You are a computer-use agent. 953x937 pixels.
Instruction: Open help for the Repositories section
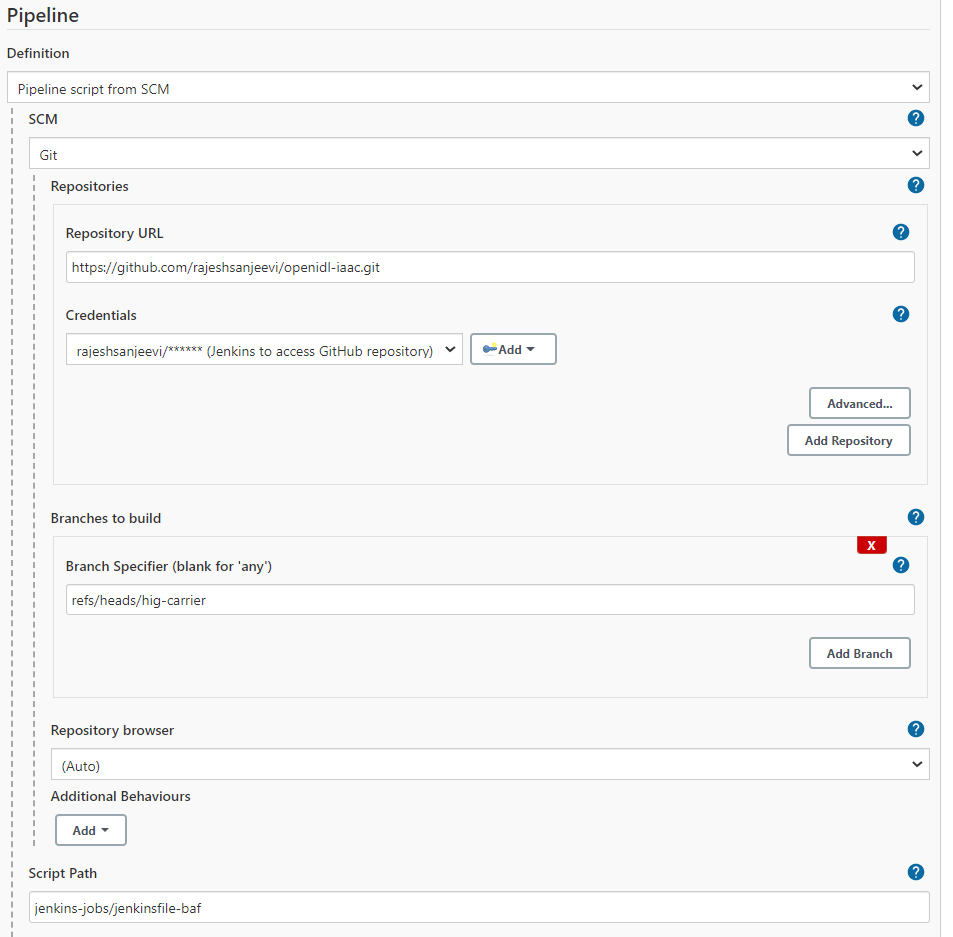915,185
